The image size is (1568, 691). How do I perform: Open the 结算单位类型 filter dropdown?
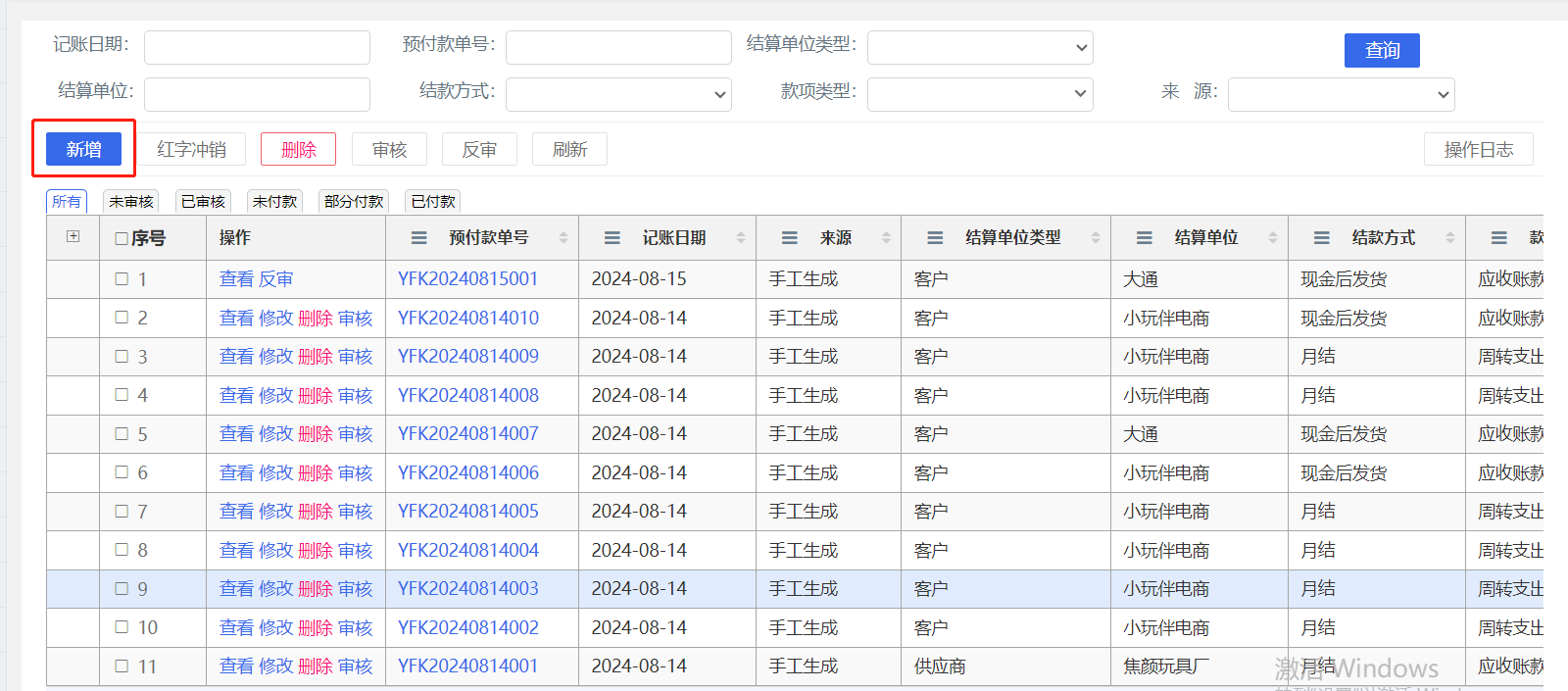click(x=980, y=47)
